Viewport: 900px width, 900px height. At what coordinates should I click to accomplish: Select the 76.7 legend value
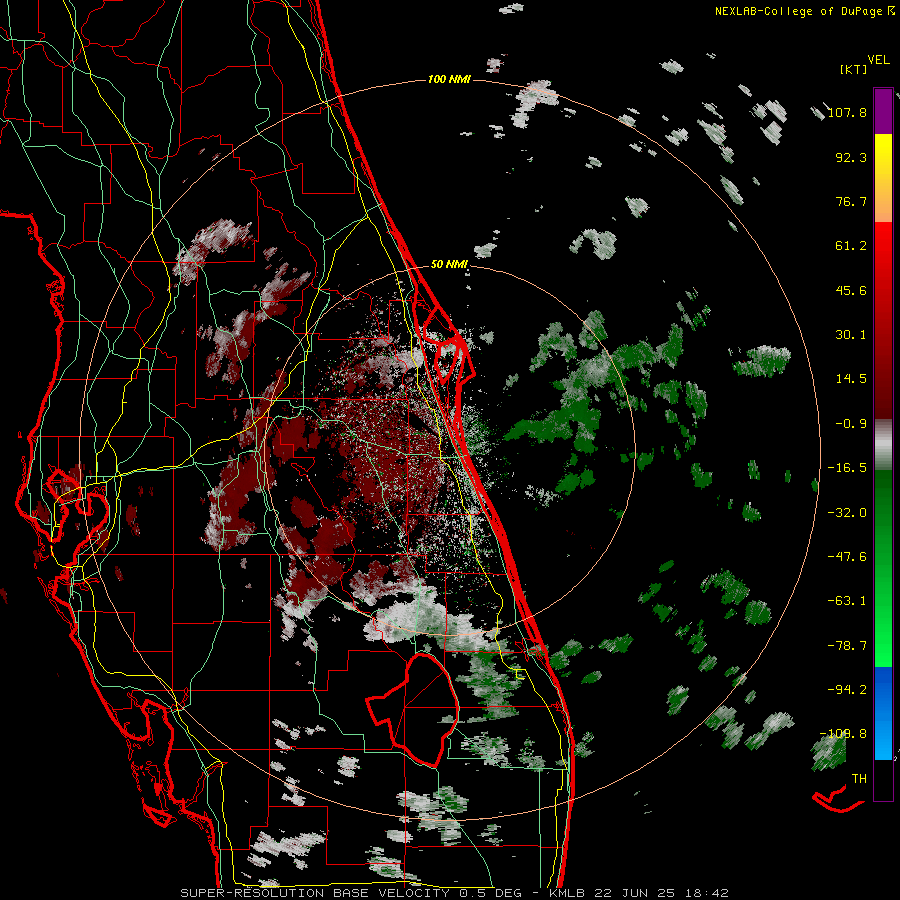tap(851, 201)
